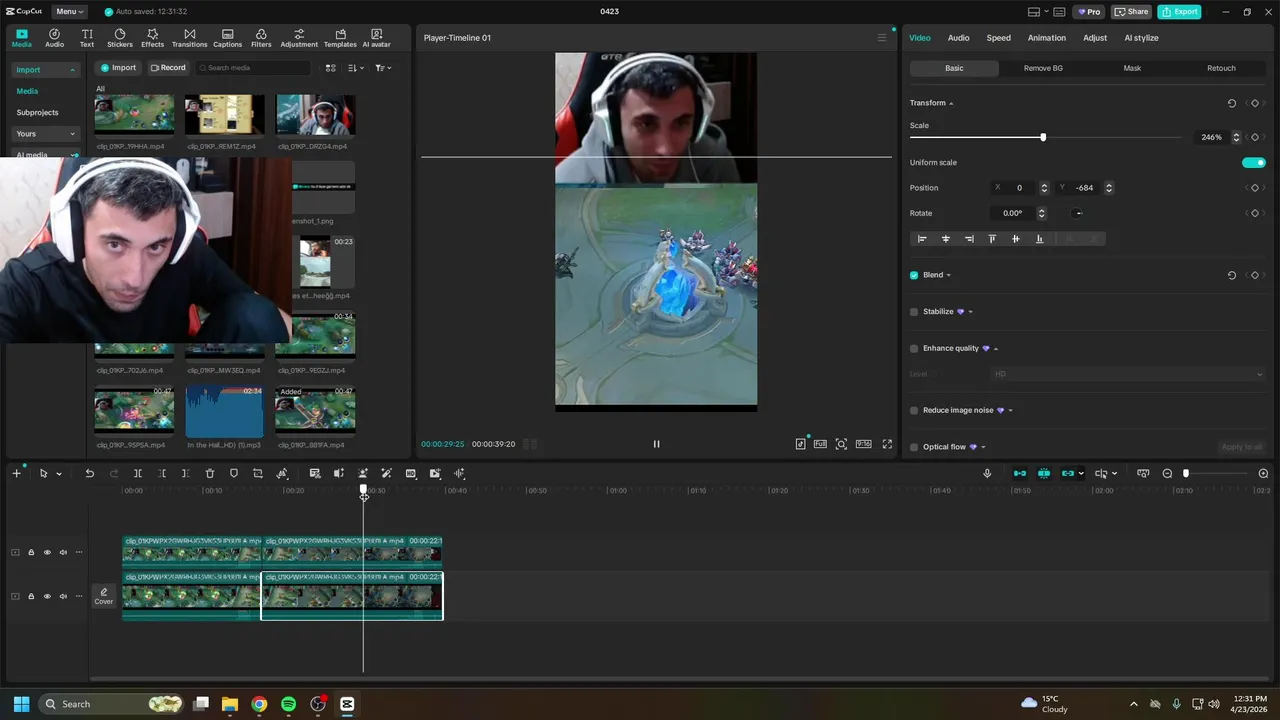This screenshot has height=720, width=1280.
Task: Enable the Stabilize checkbox
Action: pos(914,312)
